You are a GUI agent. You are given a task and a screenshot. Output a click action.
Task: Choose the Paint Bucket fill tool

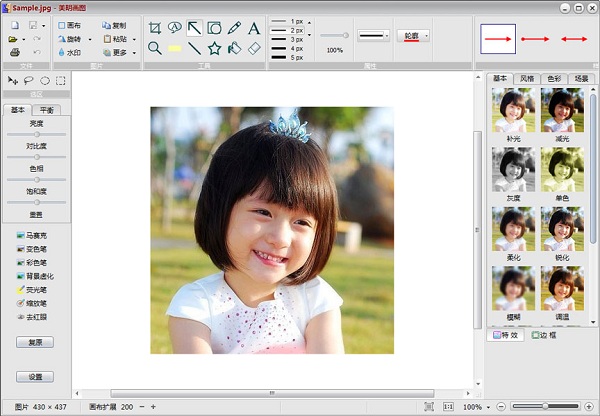(234, 48)
